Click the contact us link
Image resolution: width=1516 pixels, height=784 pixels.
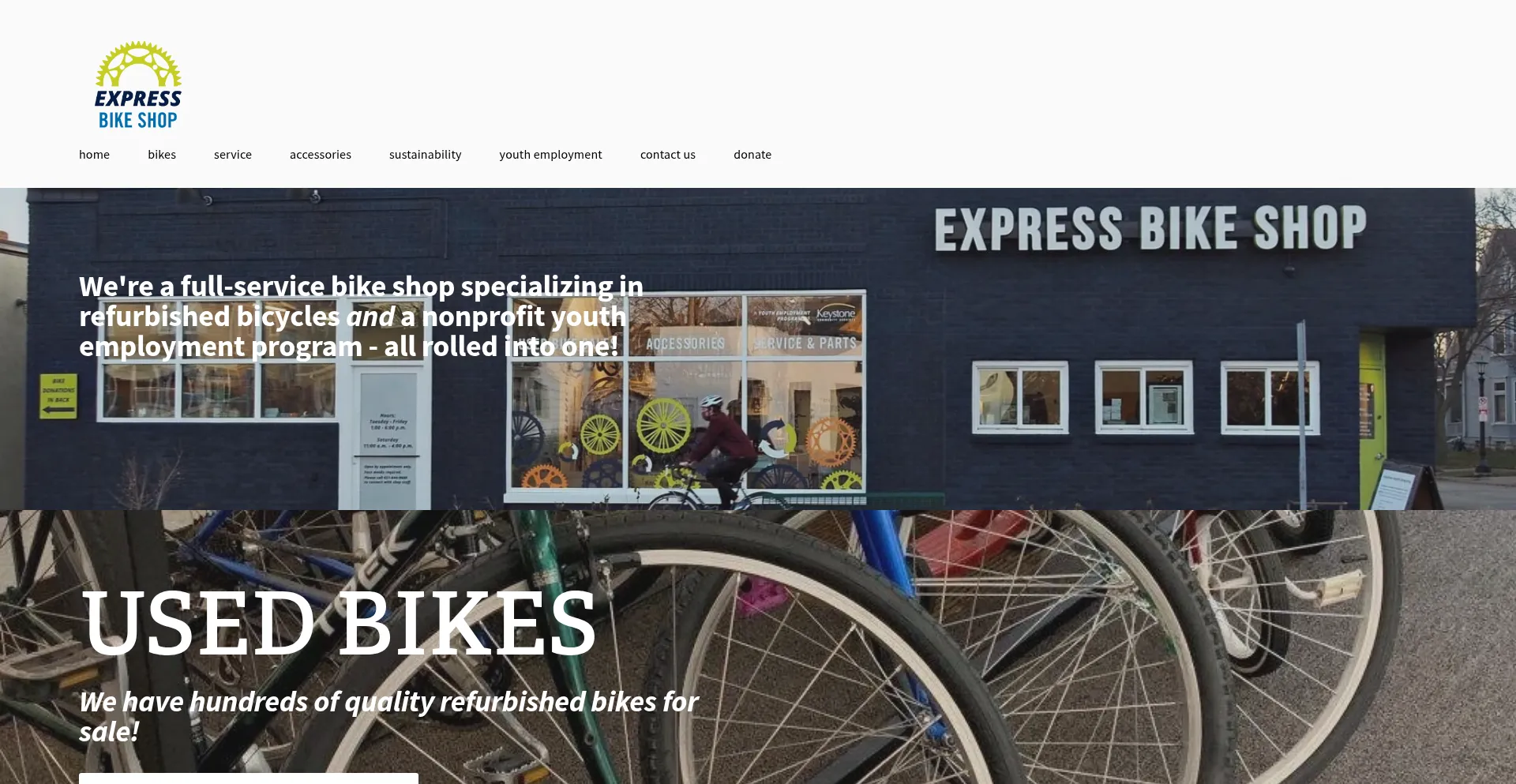668,155
